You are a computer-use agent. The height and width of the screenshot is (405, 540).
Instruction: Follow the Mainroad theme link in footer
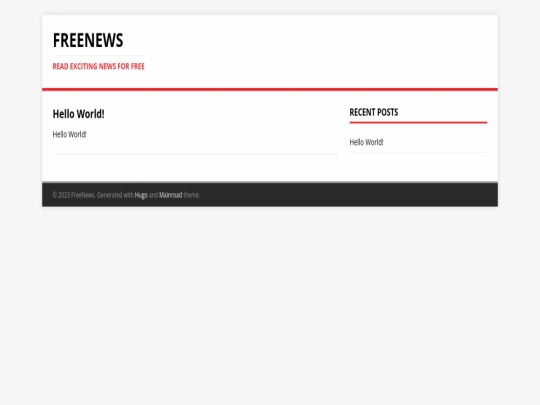[x=170, y=195]
